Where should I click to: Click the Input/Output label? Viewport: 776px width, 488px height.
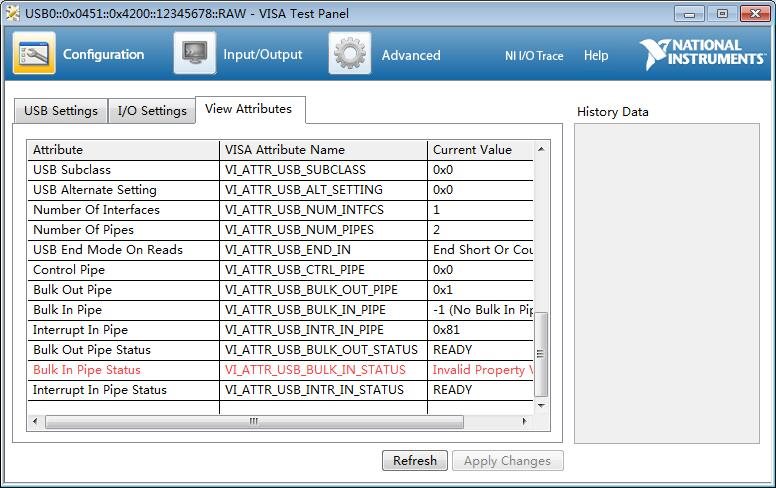click(262, 54)
